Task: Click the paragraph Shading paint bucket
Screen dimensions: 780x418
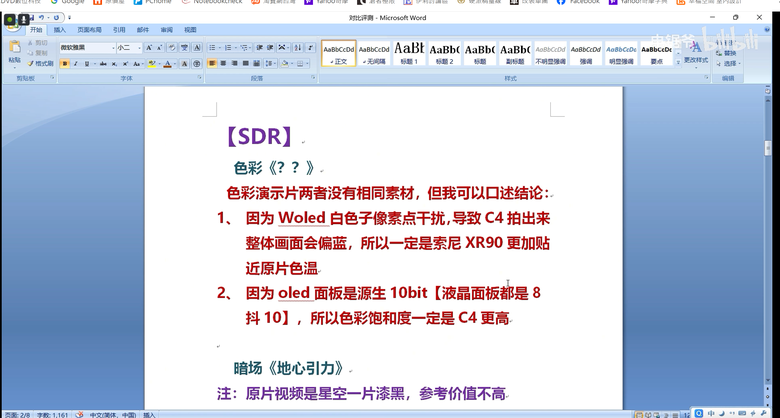Action: click(284, 64)
